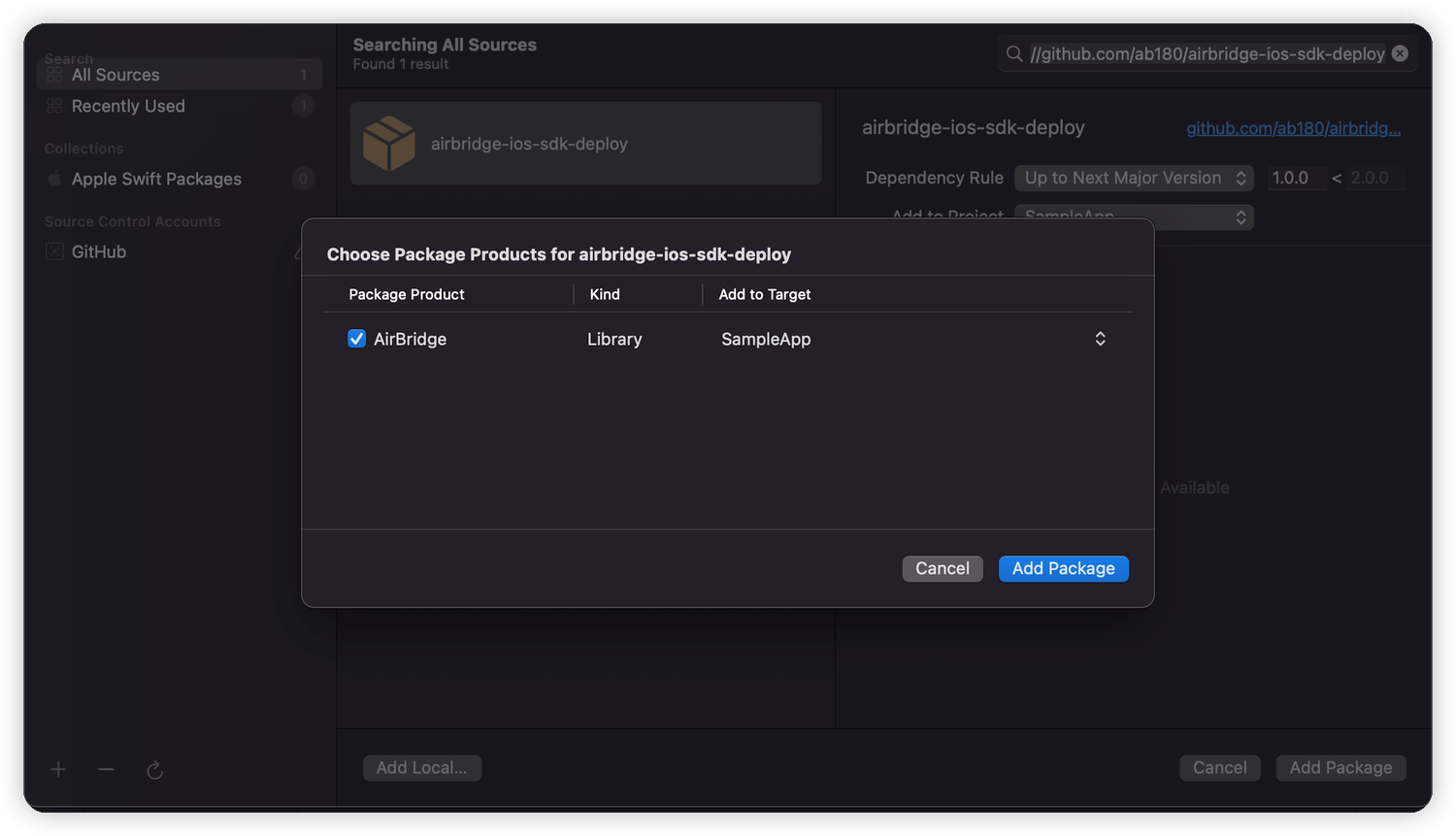Remove source with the minus icon
The height and width of the screenshot is (836, 1456).
click(x=106, y=770)
